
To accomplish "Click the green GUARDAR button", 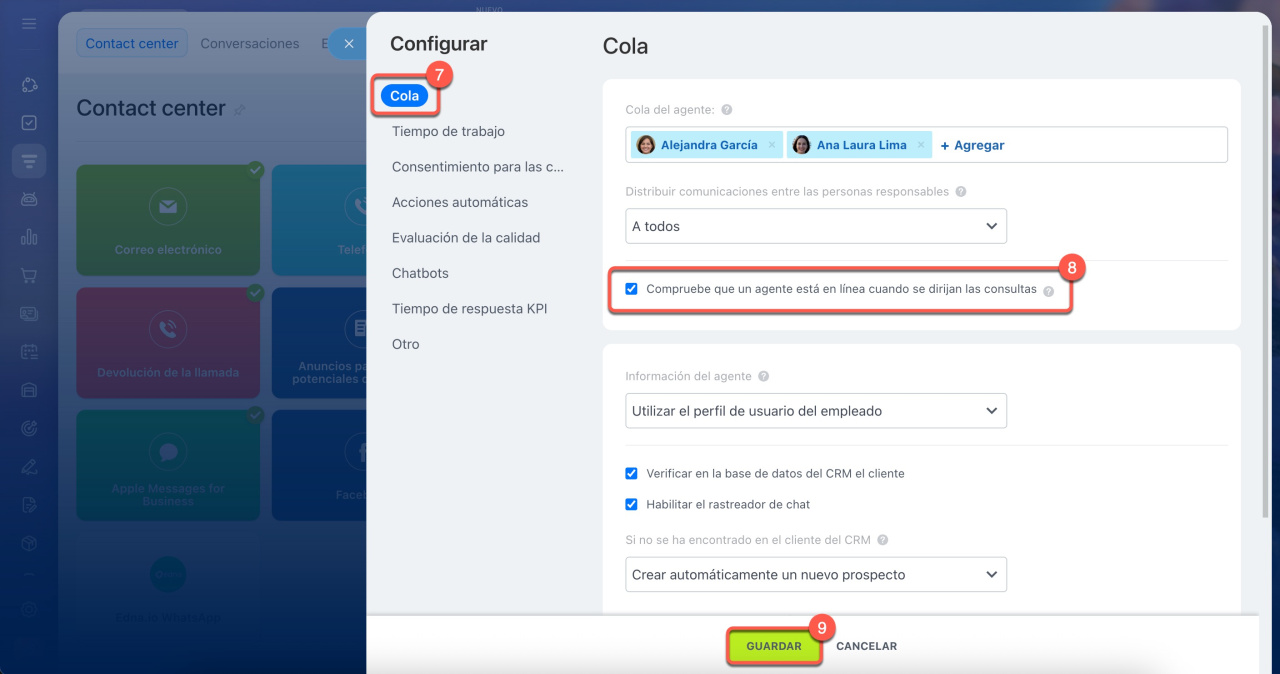I will (x=773, y=647).
